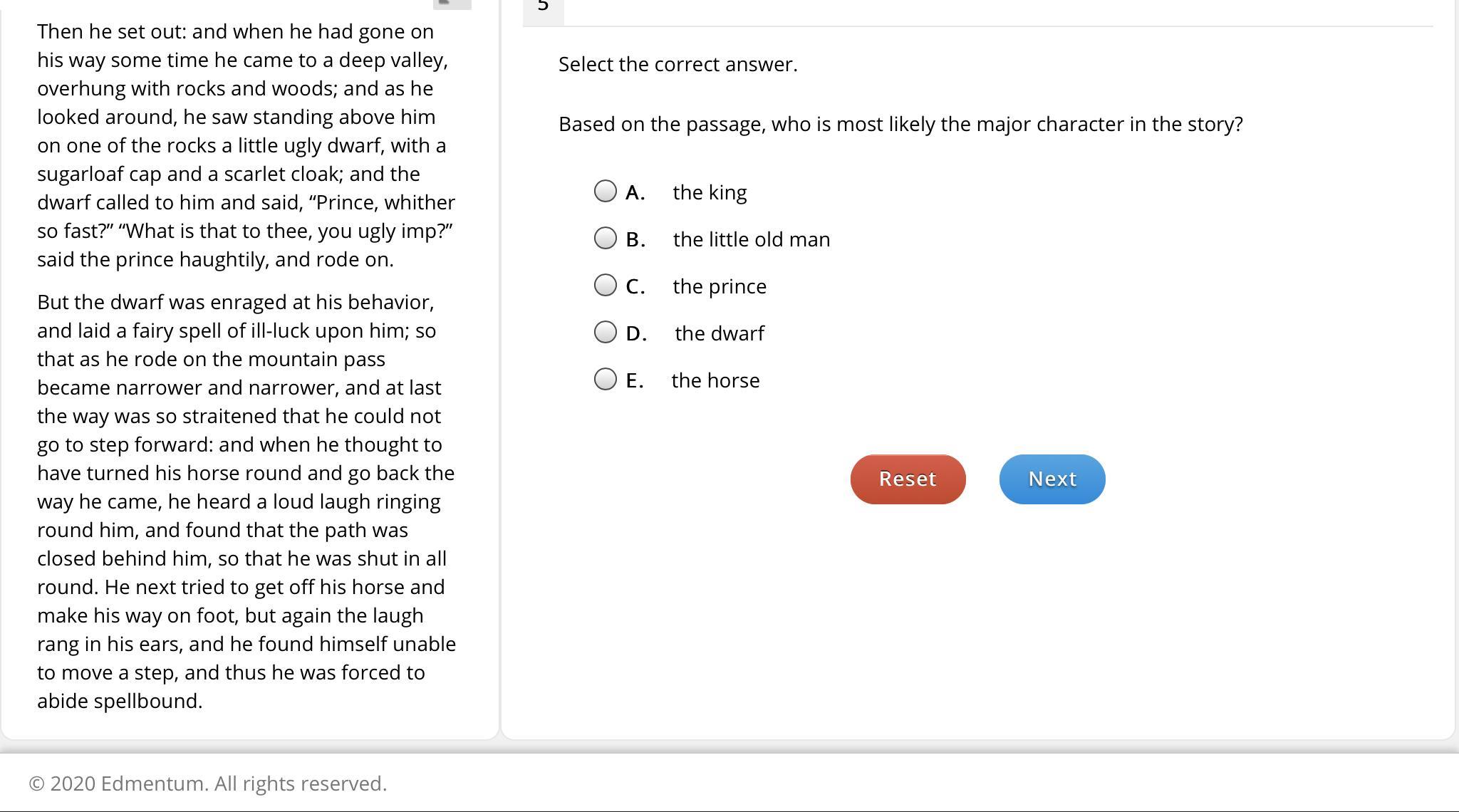Image resolution: width=1459 pixels, height=812 pixels.
Task: Click the answer text 'the little old man'
Action: [x=752, y=239]
